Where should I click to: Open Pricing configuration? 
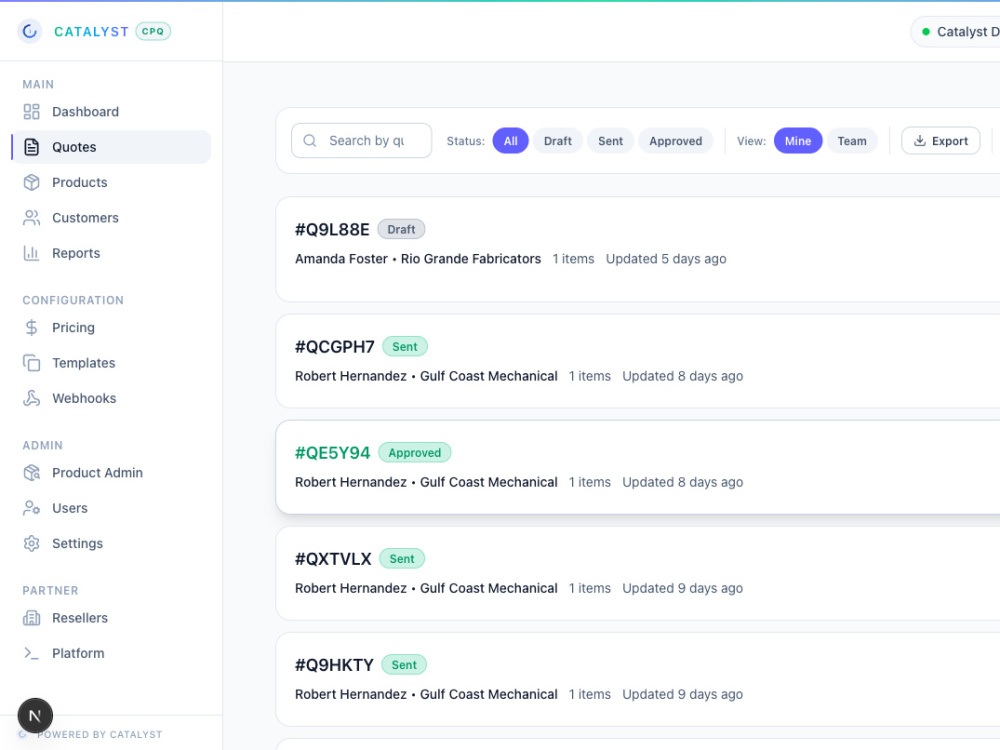111,328
